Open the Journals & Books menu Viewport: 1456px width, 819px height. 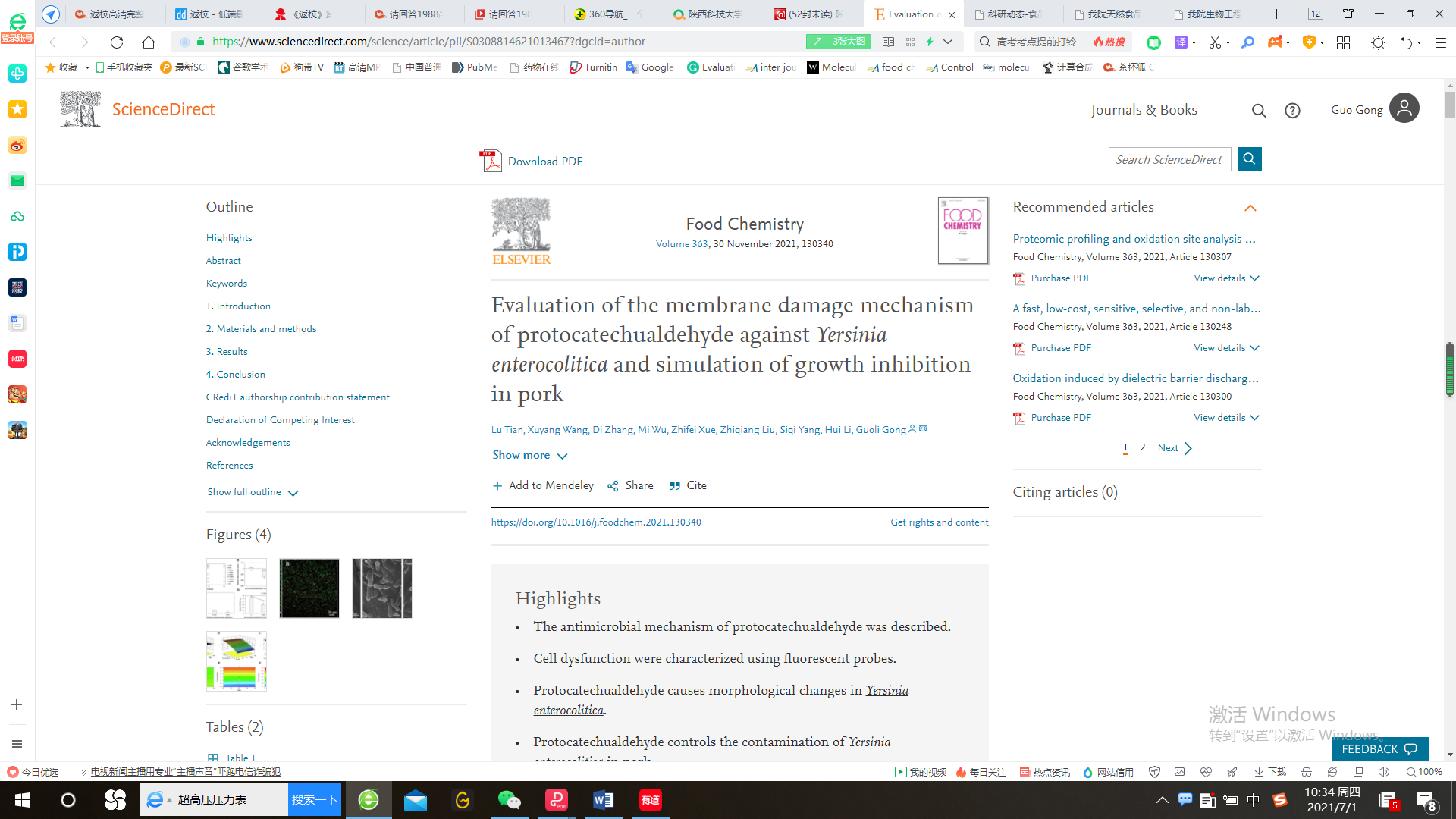(x=1144, y=110)
